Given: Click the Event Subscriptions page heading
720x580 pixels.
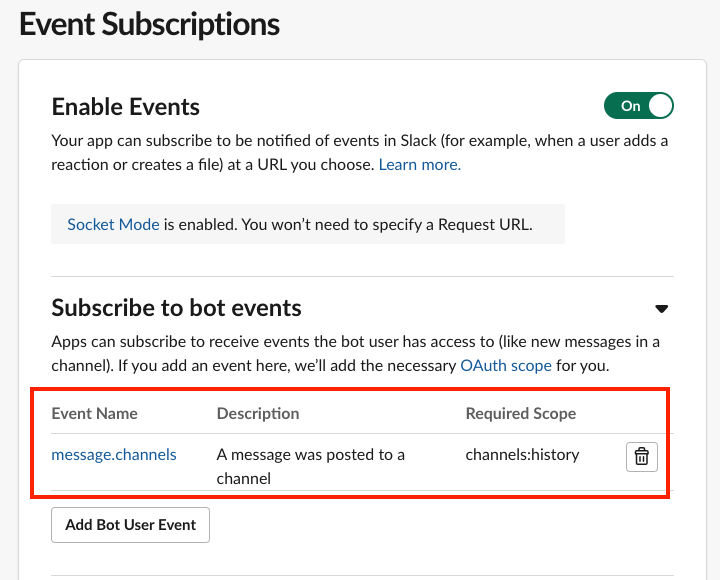Looking at the screenshot, I should point(150,25).
